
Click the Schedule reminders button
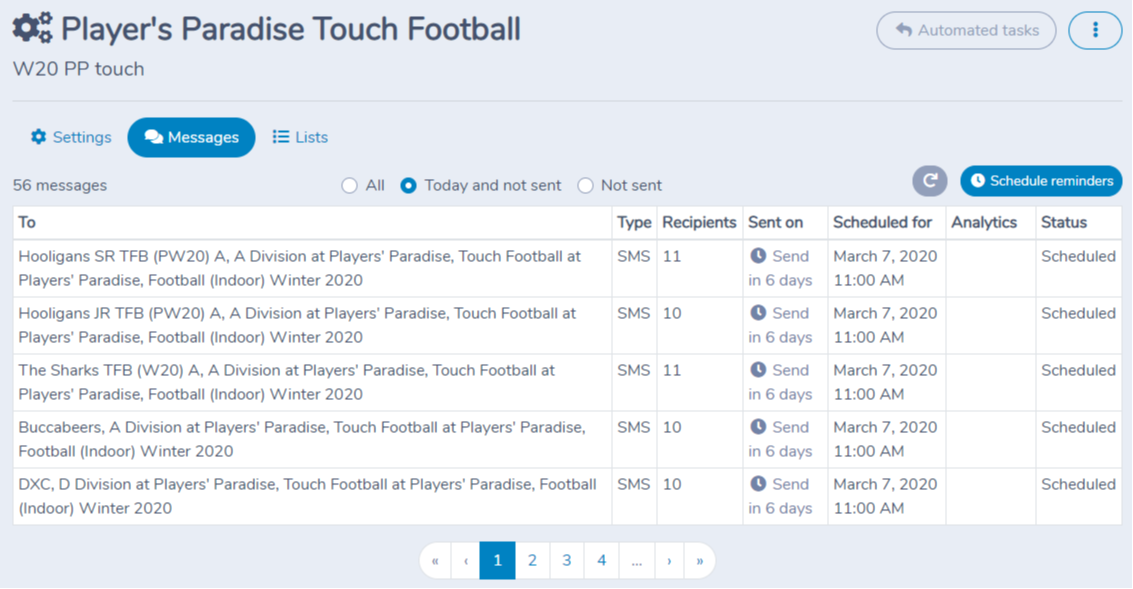click(1041, 181)
